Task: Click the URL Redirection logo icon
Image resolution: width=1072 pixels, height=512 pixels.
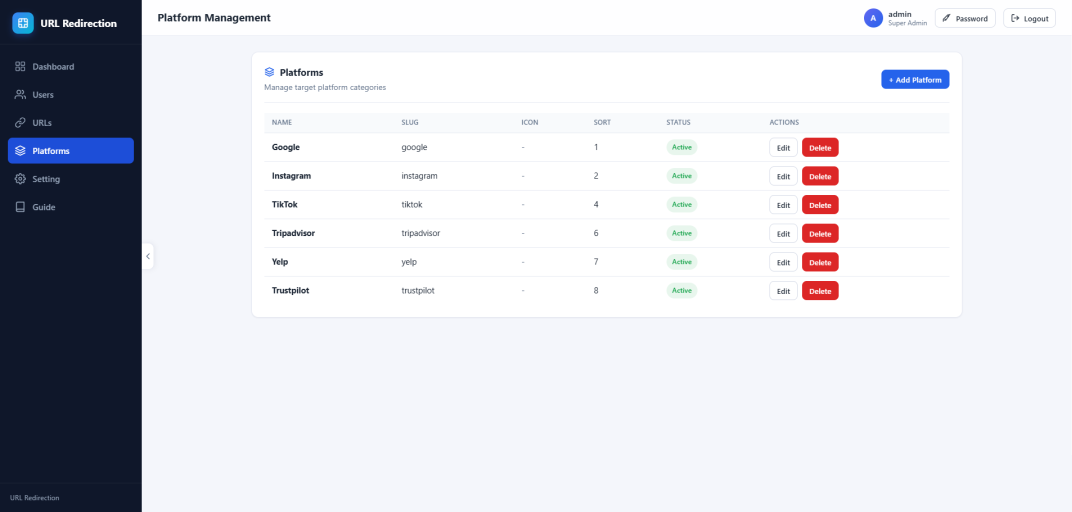Action: pos(23,23)
